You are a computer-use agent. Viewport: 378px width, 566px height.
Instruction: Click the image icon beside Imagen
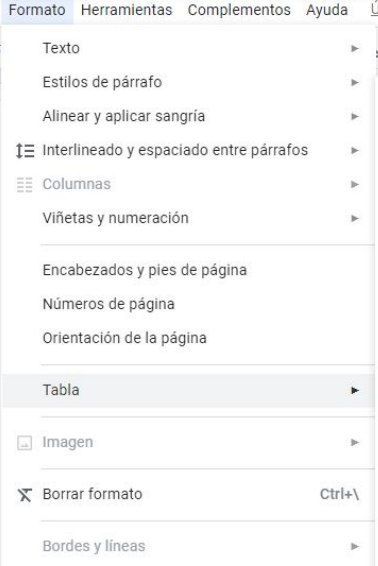pyautogui.click(x=25, y=443)
